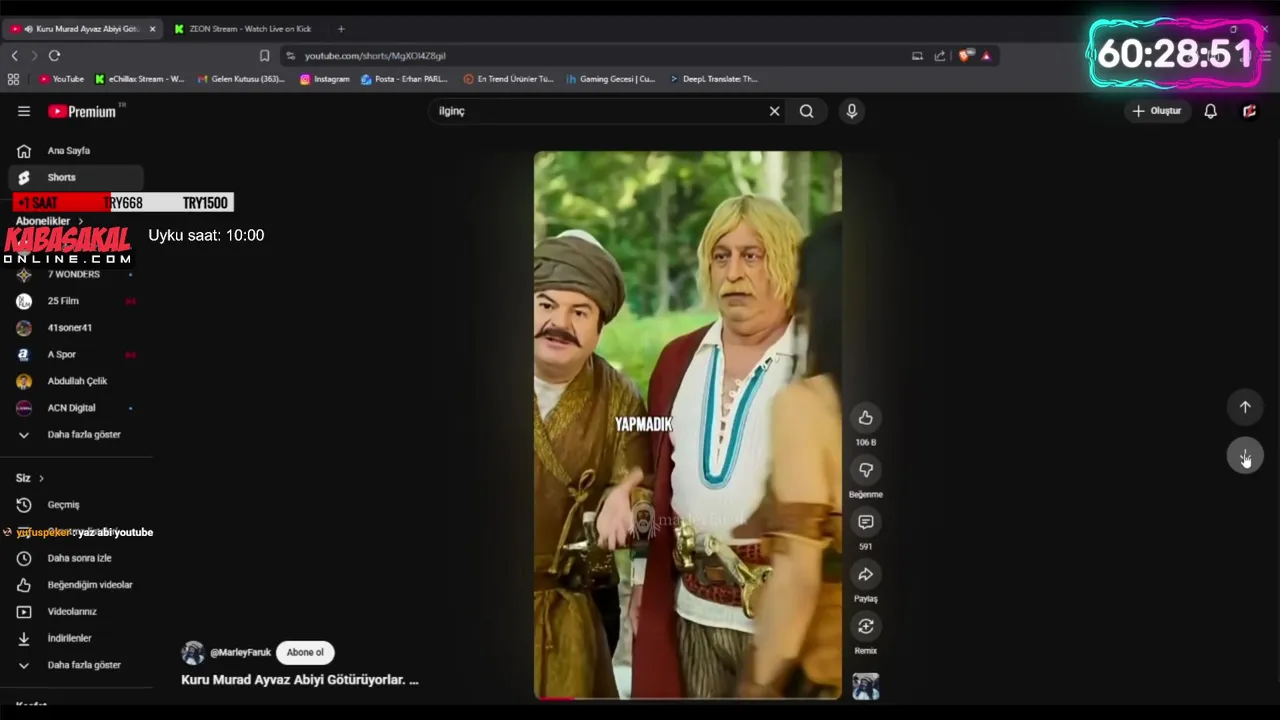
Task: Expand Daha fazla göster under subscriptions
Action: 76,435
